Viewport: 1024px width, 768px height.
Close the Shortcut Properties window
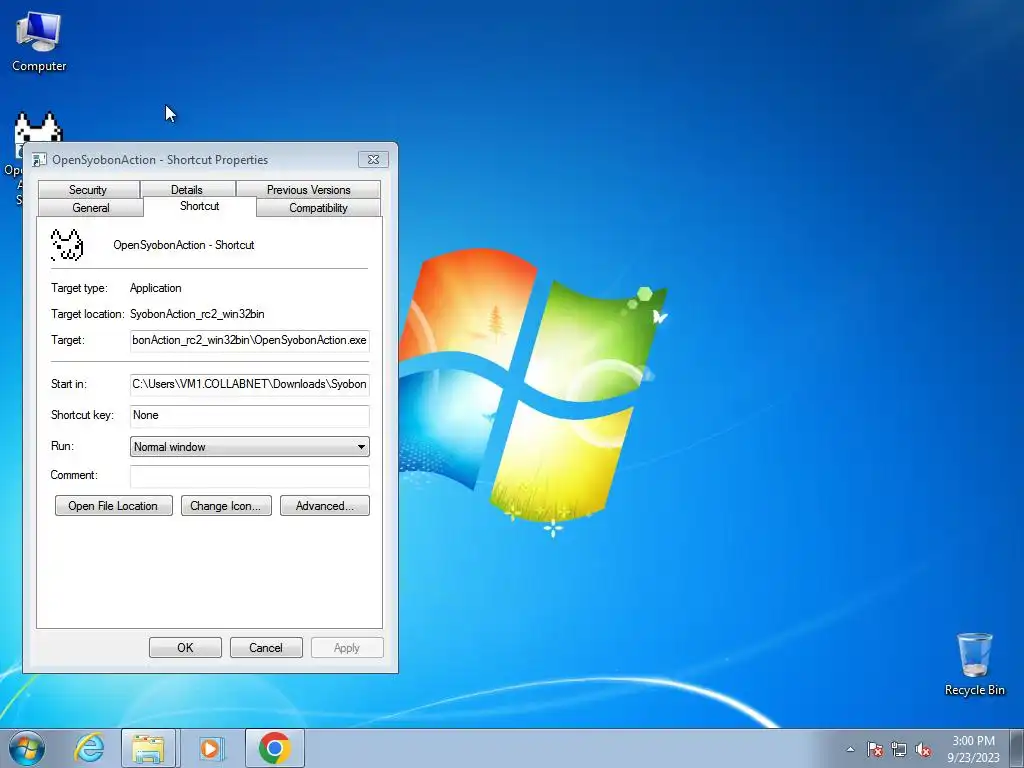coord(374,159)
